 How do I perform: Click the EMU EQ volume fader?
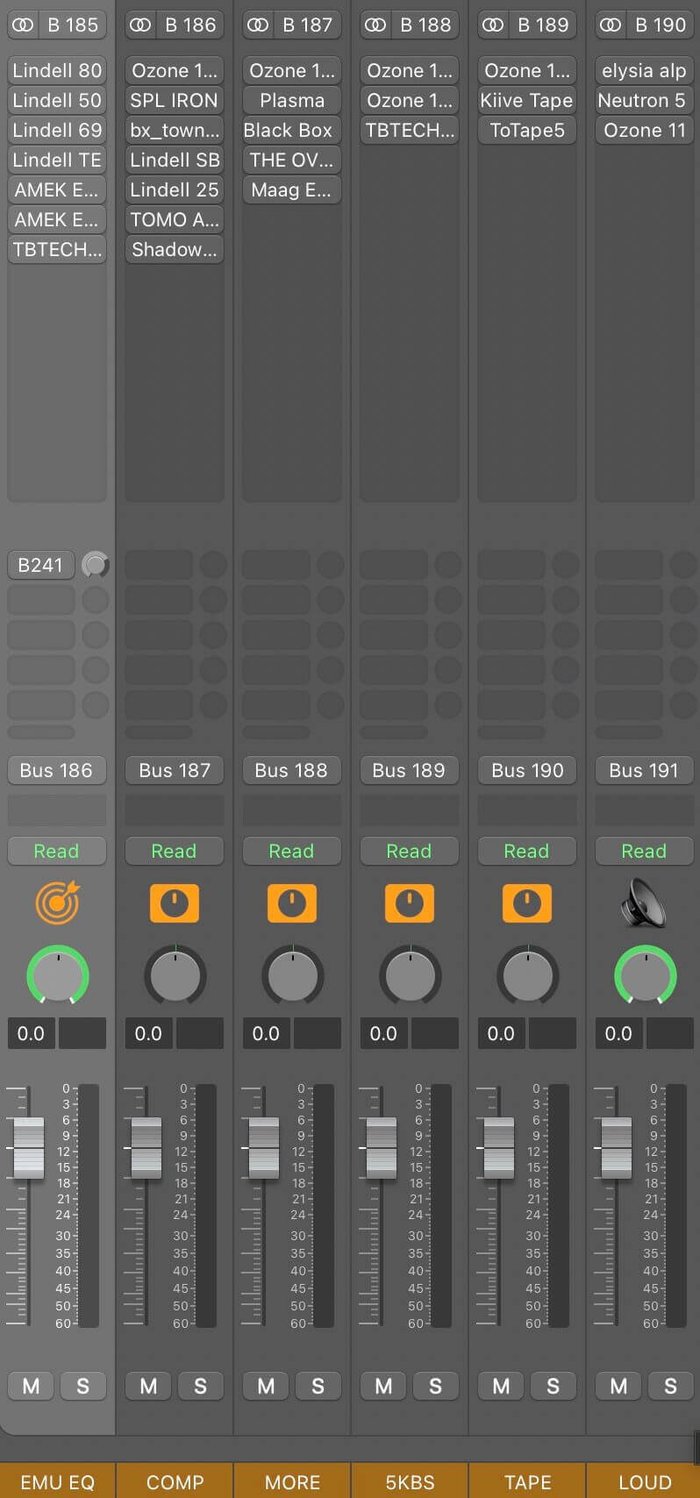click(x=29, y=1148)
